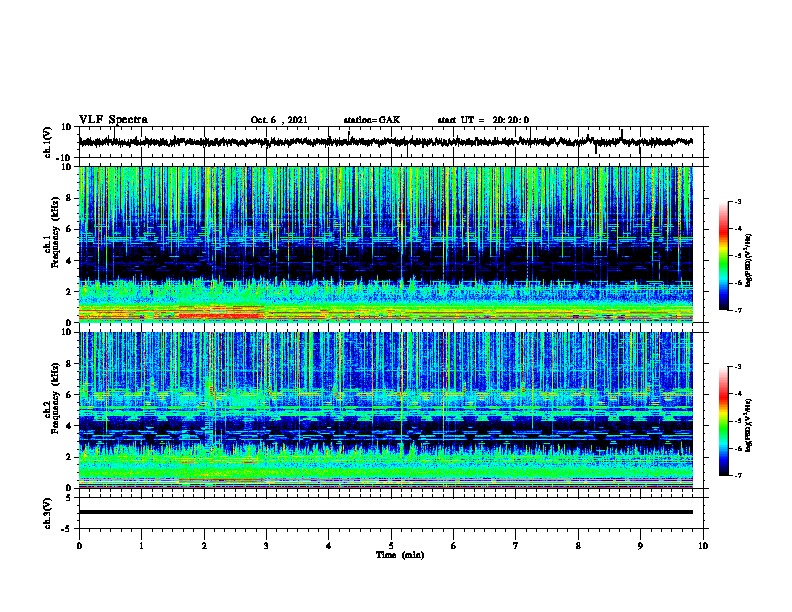
Task: Click the '-3' tick on ch.1 colorbar
Action: (x=738, y=201)
